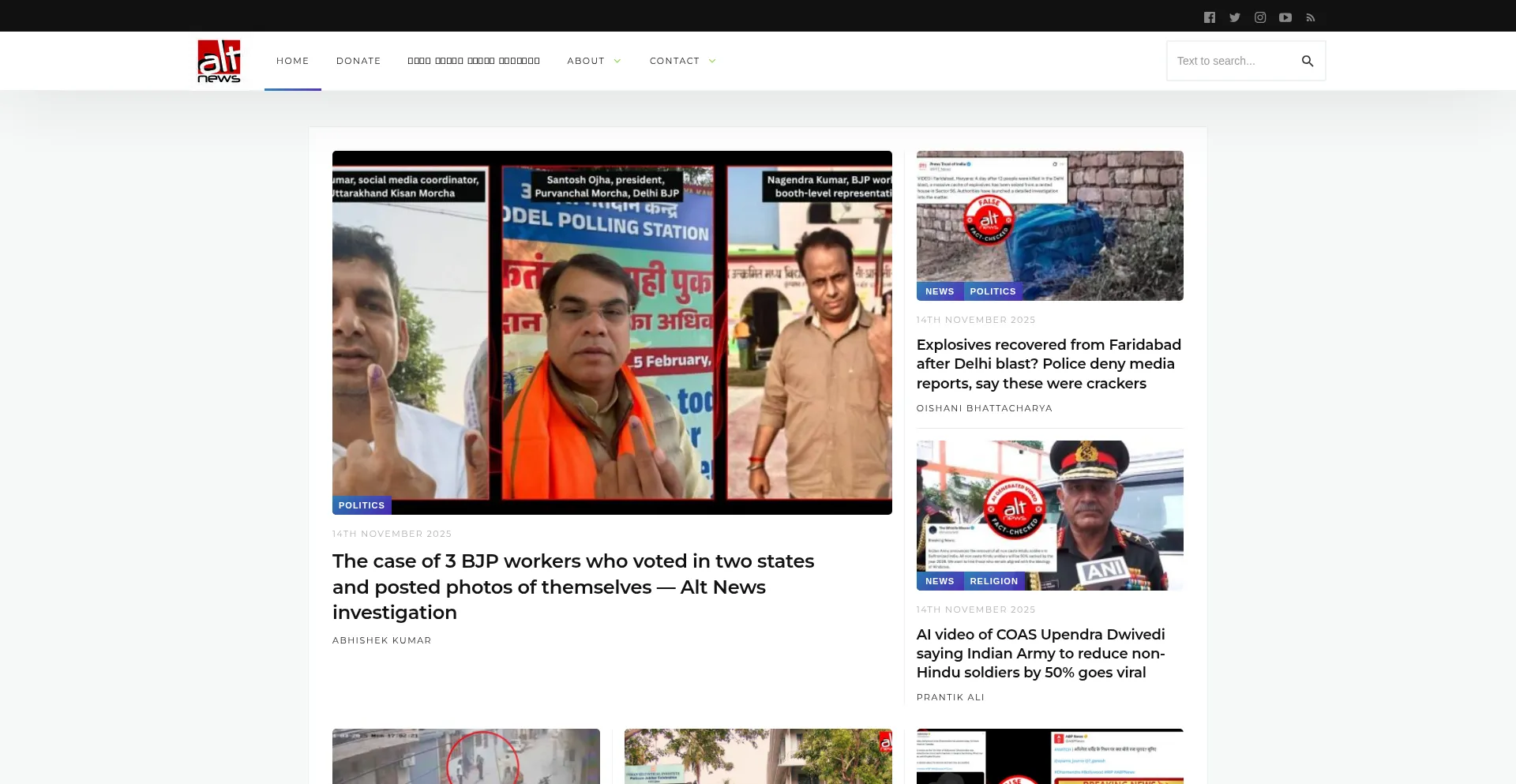The height and width of the screenshot is (784, 1516).
Task: Click the Alt News logo
Action: coord(219,61)
